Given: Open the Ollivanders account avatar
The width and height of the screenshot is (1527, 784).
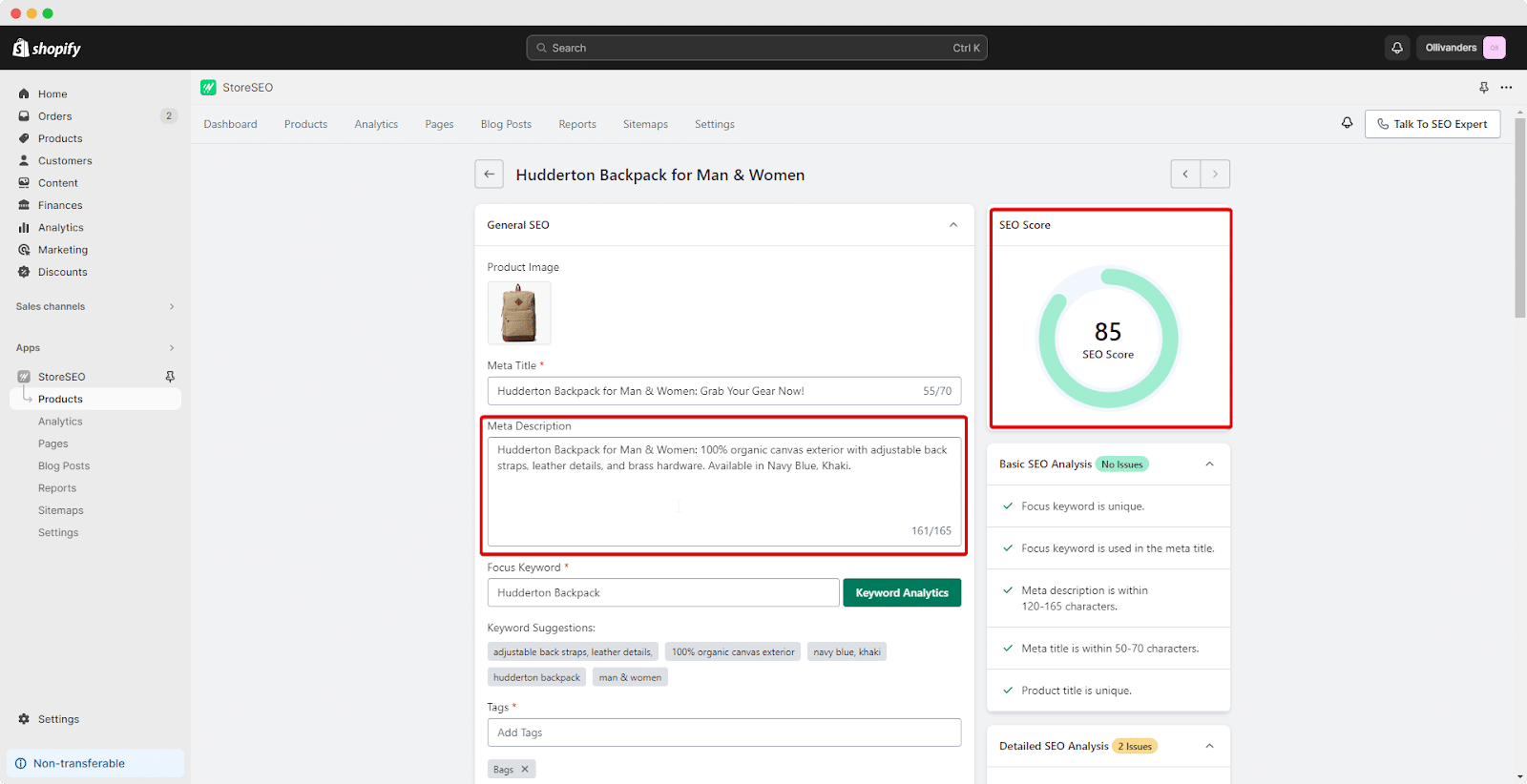Looking at the screenshot, I should pos(1495,48).
